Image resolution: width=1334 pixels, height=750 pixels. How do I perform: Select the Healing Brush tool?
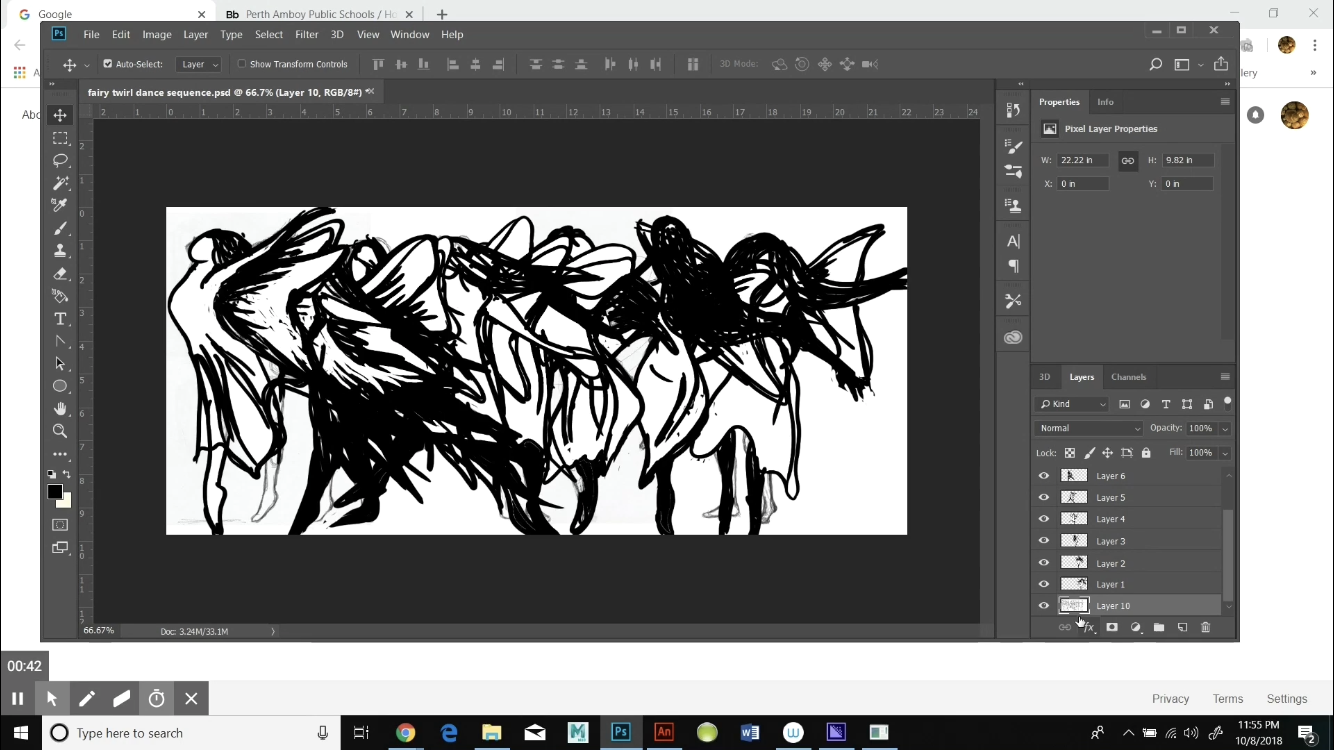(60, 205)
